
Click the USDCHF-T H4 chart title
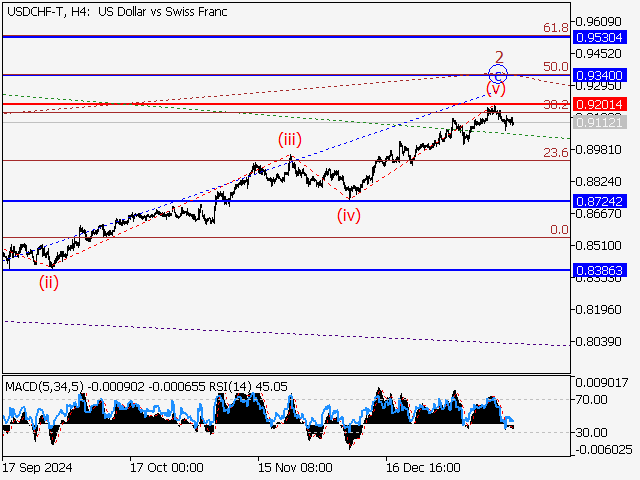click(116, 11)
